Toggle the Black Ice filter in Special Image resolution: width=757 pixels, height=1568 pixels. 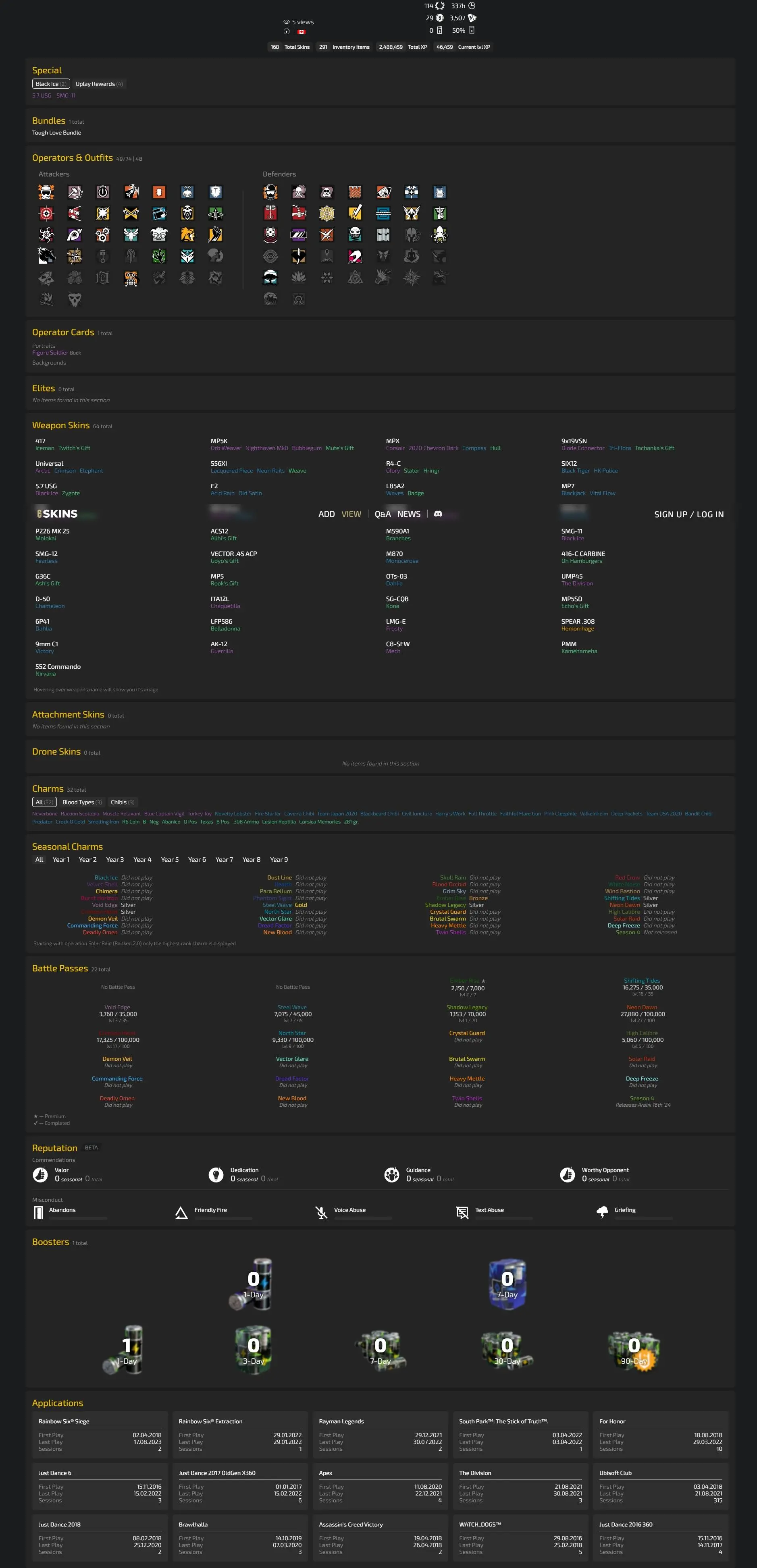click(x=51, y=84)
